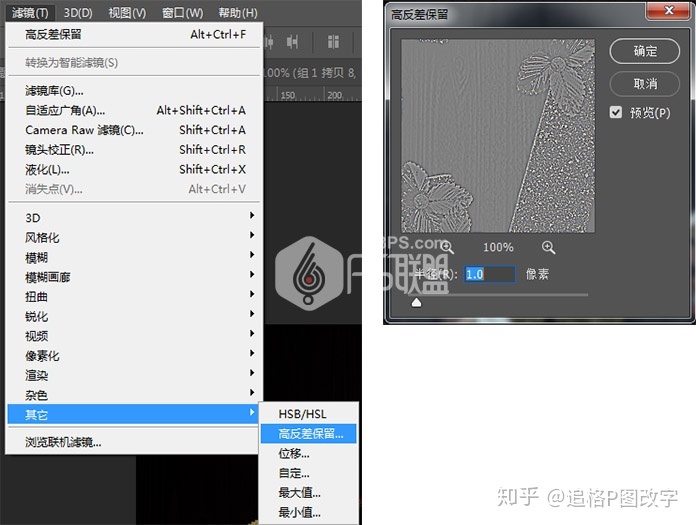Choose 消失点(V)... entry
Screen dimensions: 696x525
pos(134,189)
